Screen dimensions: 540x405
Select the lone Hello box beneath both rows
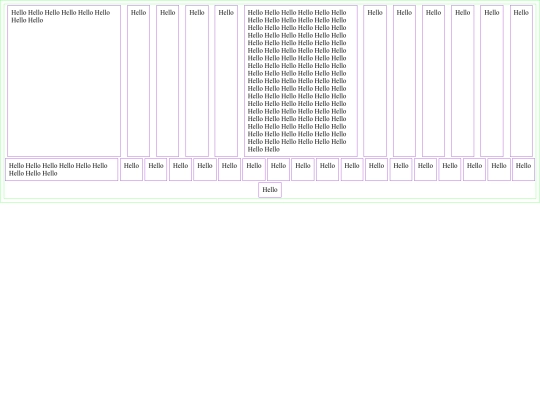[270, 190]
